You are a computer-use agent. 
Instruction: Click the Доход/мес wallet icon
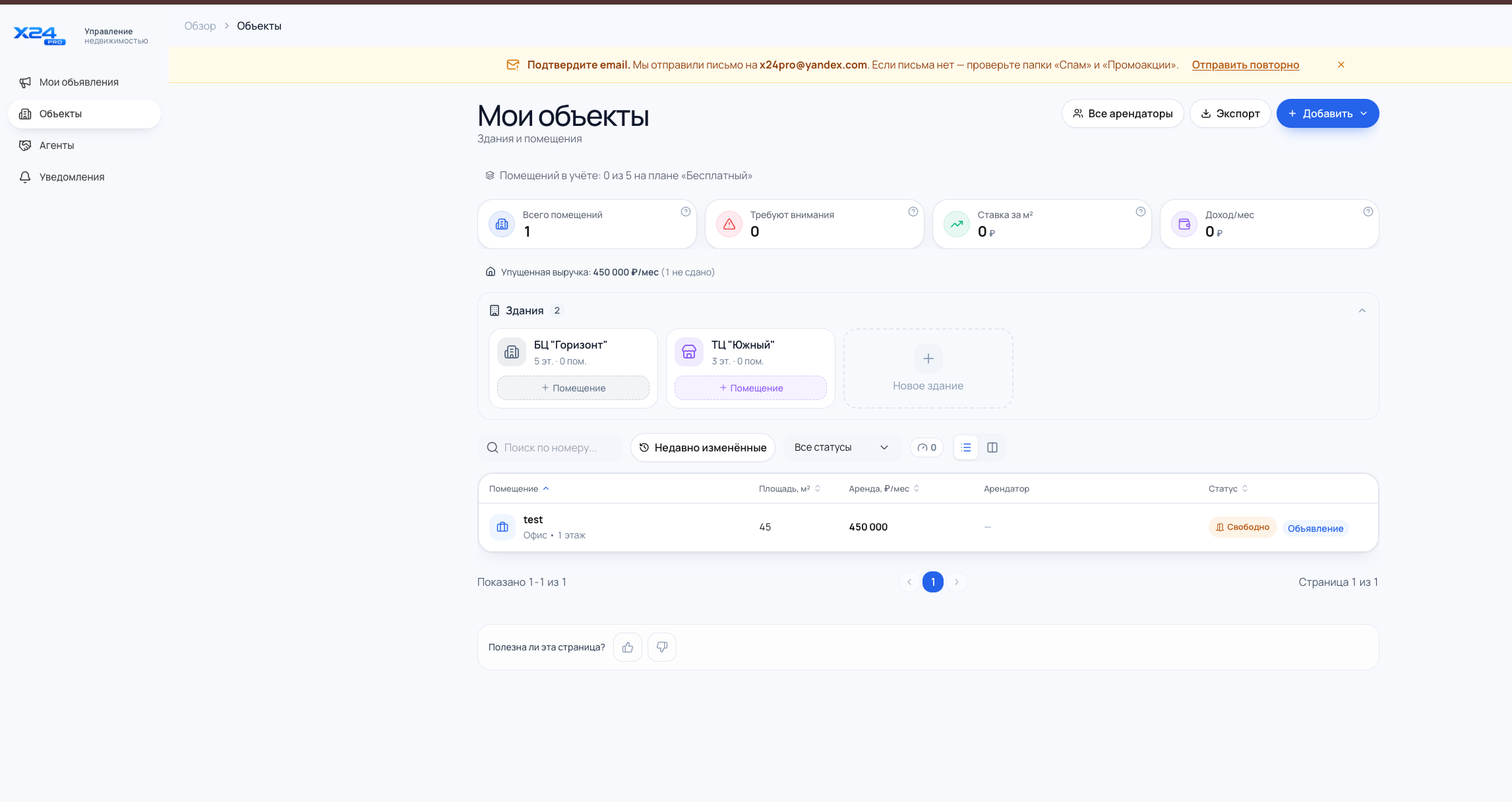pyautogui.click(x=1184, y=224)
